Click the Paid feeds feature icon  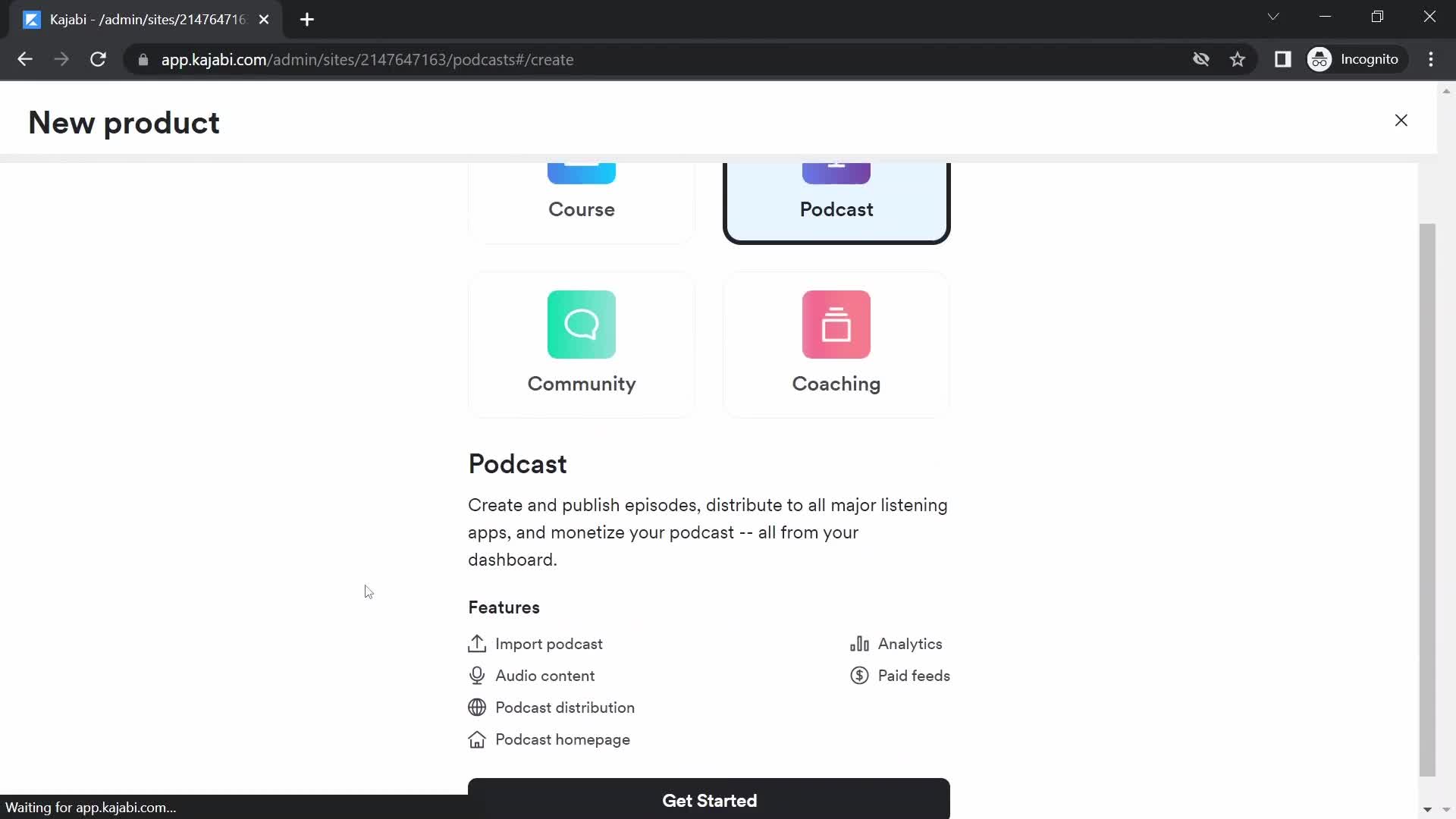(x=859, y=675)
